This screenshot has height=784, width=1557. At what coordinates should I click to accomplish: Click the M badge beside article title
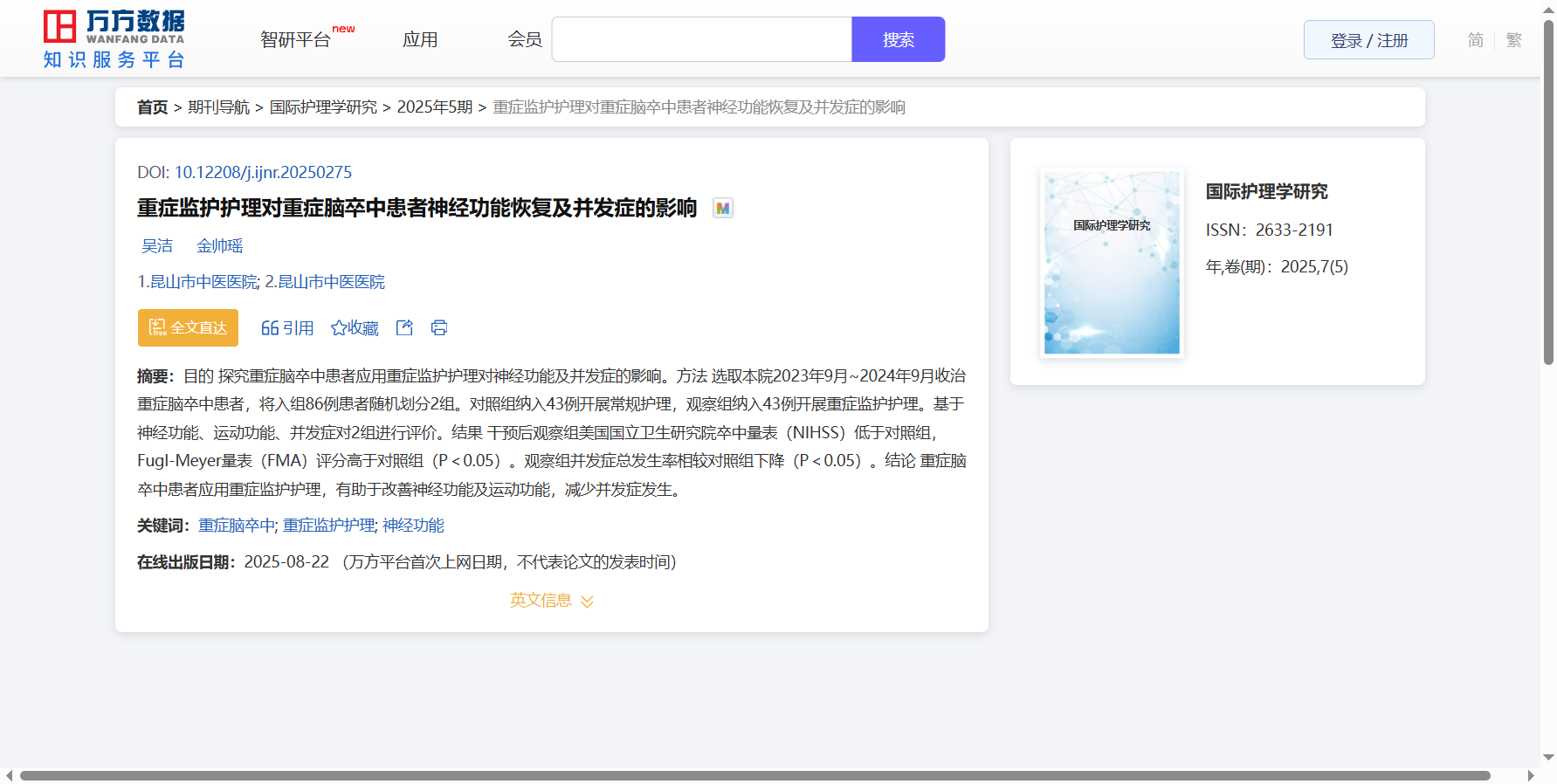(722, 209)
